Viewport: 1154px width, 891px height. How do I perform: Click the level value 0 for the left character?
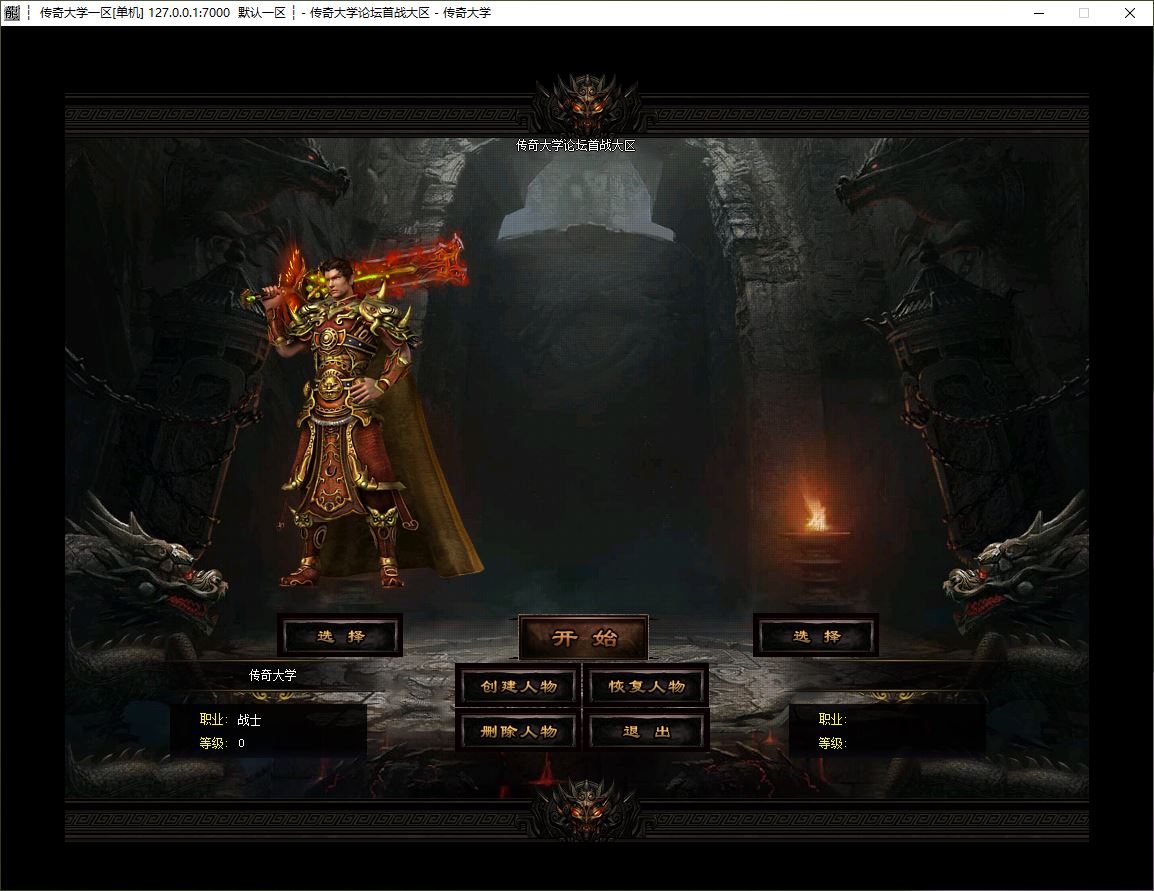coord(241,743)
